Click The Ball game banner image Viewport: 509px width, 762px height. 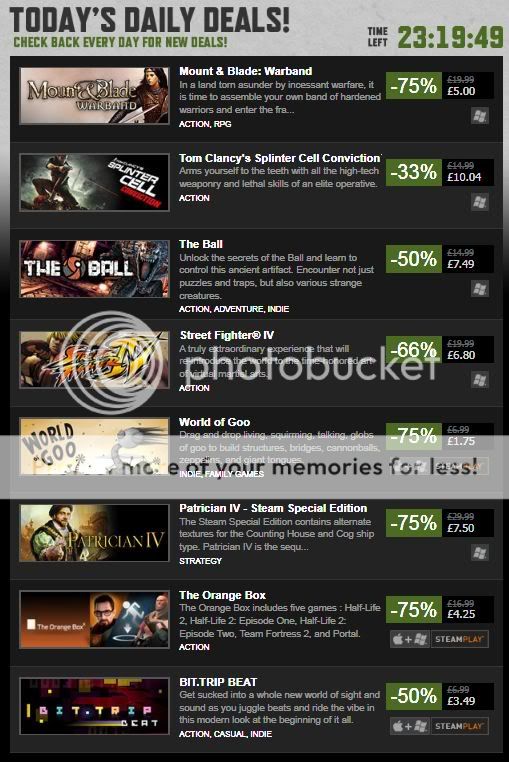click(x=94, y=269)
